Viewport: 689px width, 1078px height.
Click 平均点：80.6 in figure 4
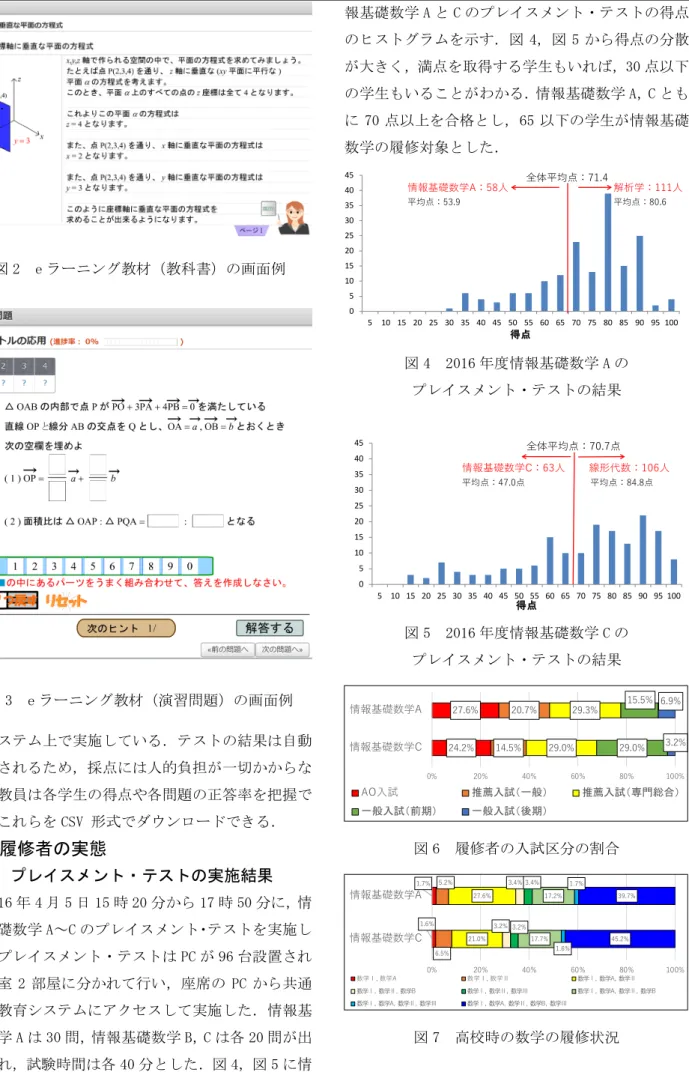click(640, 202)
